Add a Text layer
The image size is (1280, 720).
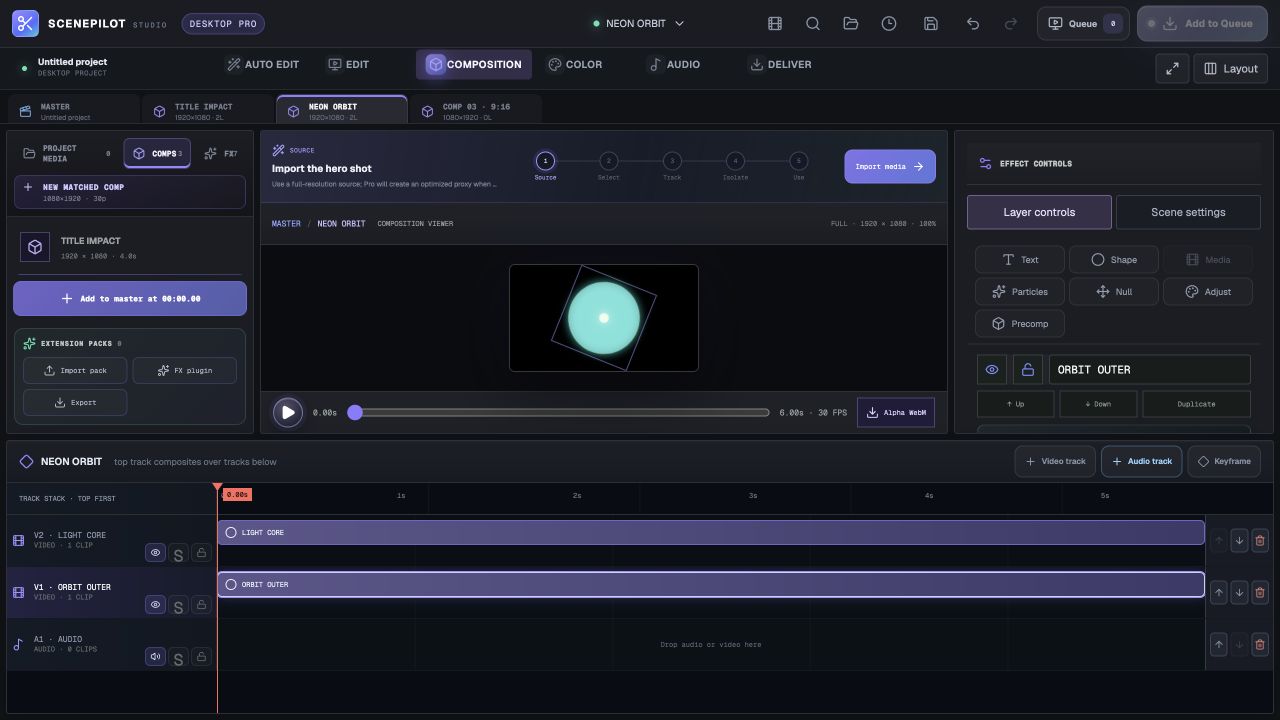pos(1020,259)
